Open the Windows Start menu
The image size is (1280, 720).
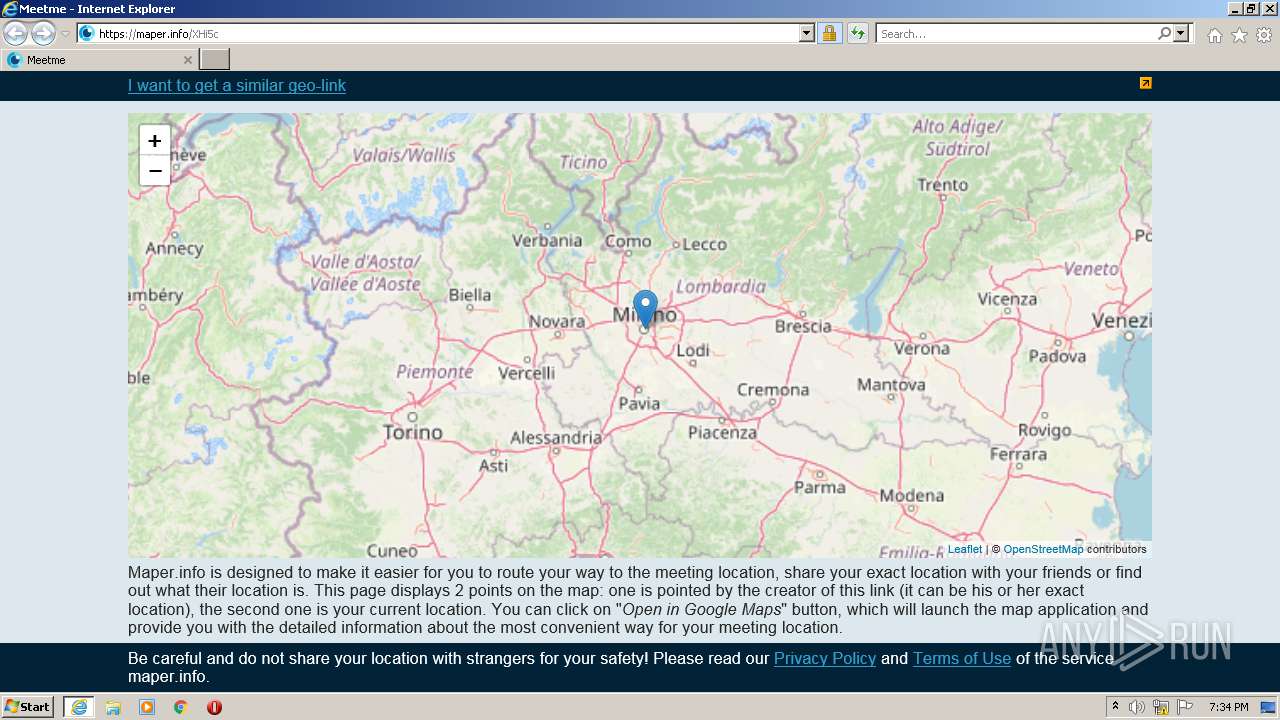(x=28, y=707)
